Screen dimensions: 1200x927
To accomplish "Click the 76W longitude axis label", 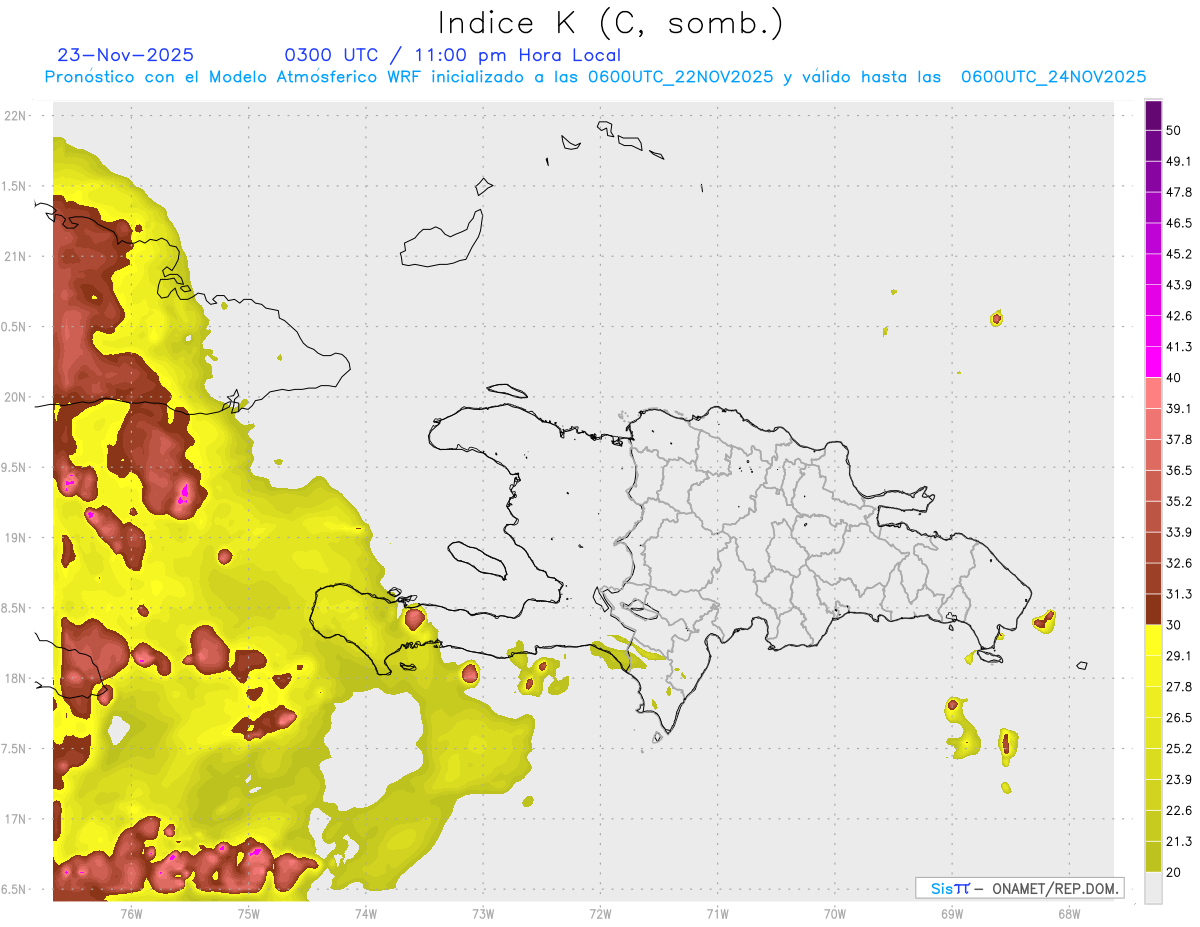I will (131, 913).
